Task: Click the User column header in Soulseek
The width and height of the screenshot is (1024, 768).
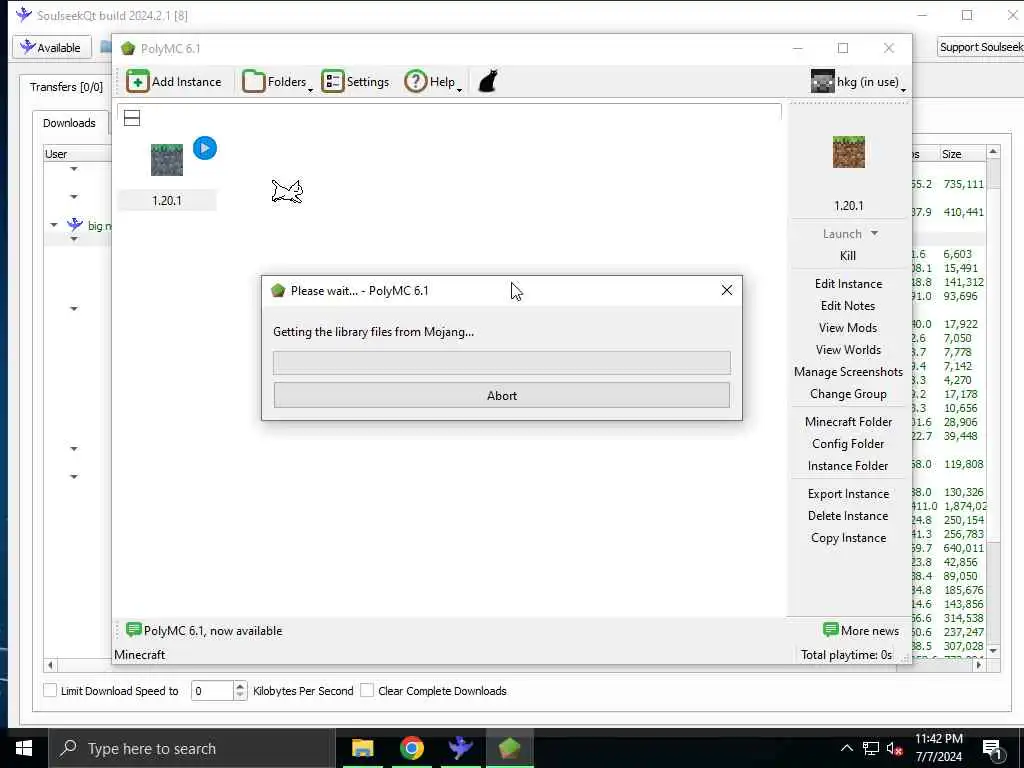Action: coord(77,154)
